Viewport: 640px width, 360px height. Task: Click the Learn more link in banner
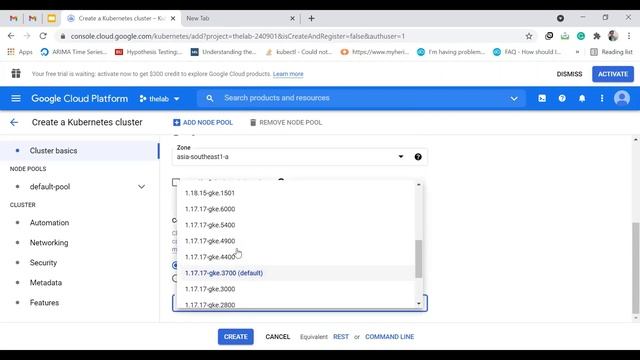coord(288,74)
